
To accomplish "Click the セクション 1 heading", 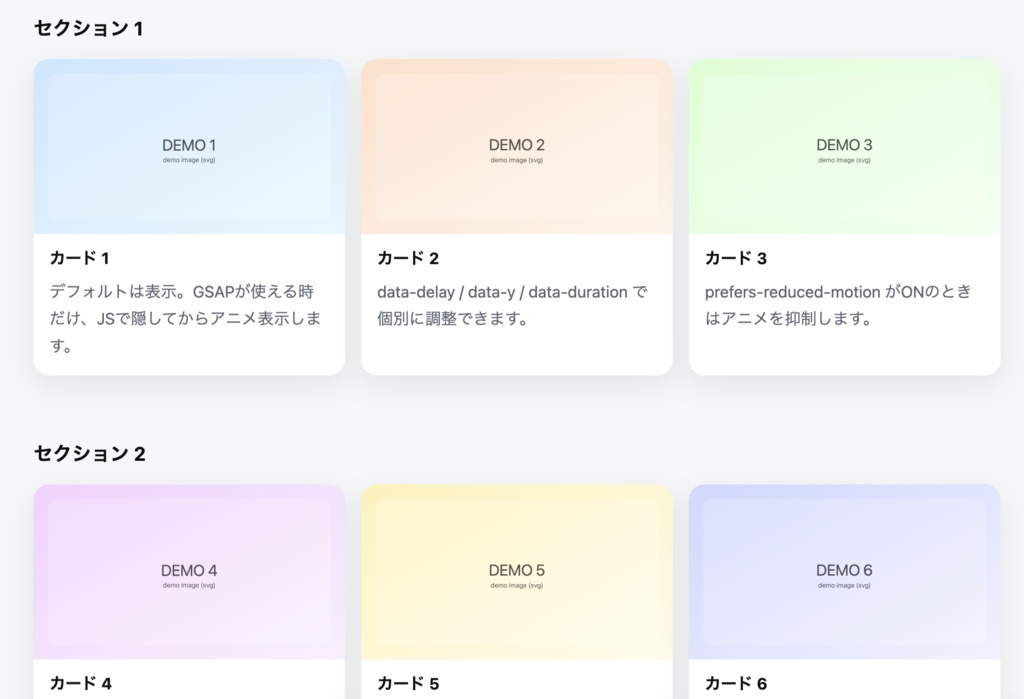I will [89, 29].
